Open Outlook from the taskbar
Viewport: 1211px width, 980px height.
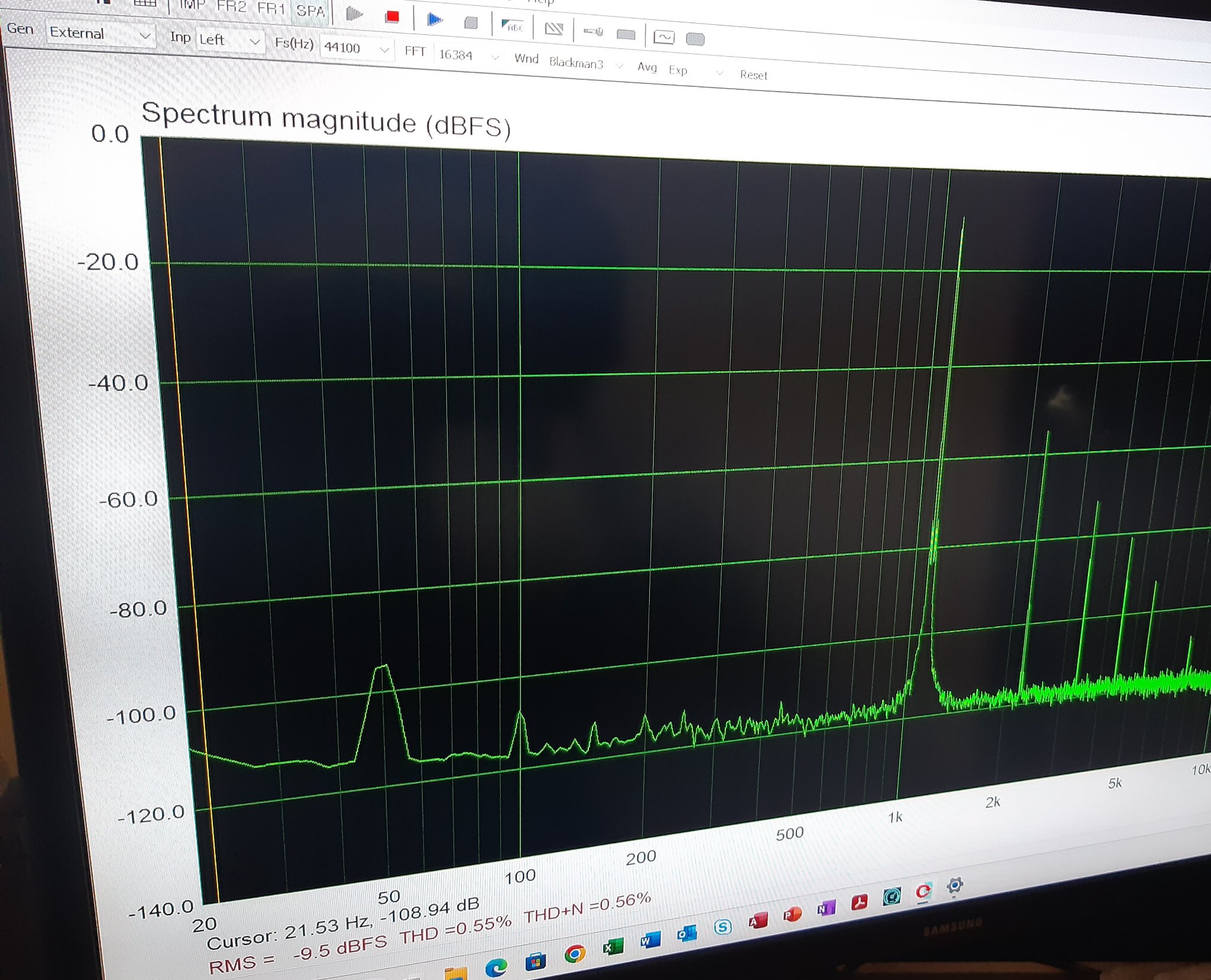pyautogui.click(x=687, y=934)
